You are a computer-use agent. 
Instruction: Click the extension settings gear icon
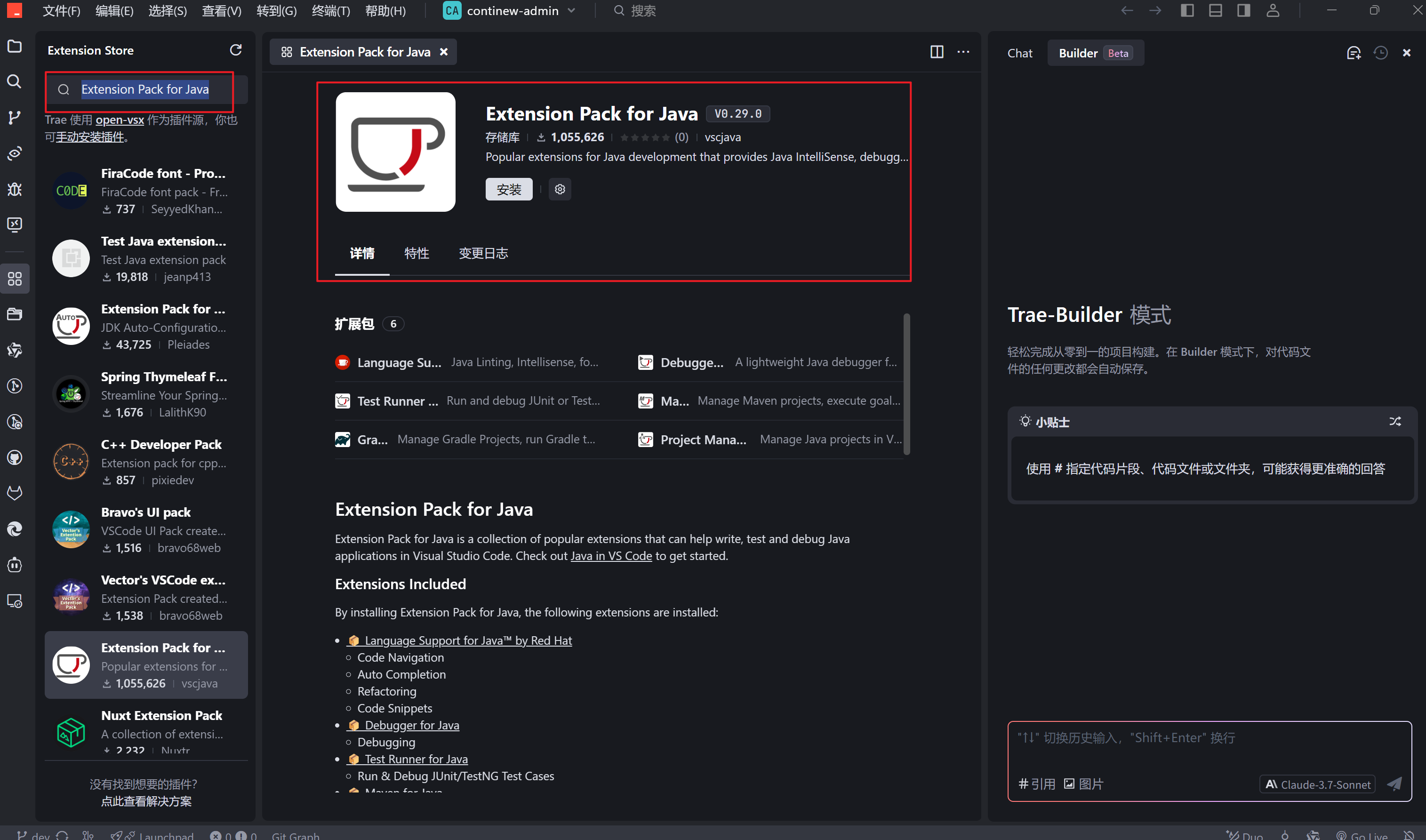tap(559, 189)
